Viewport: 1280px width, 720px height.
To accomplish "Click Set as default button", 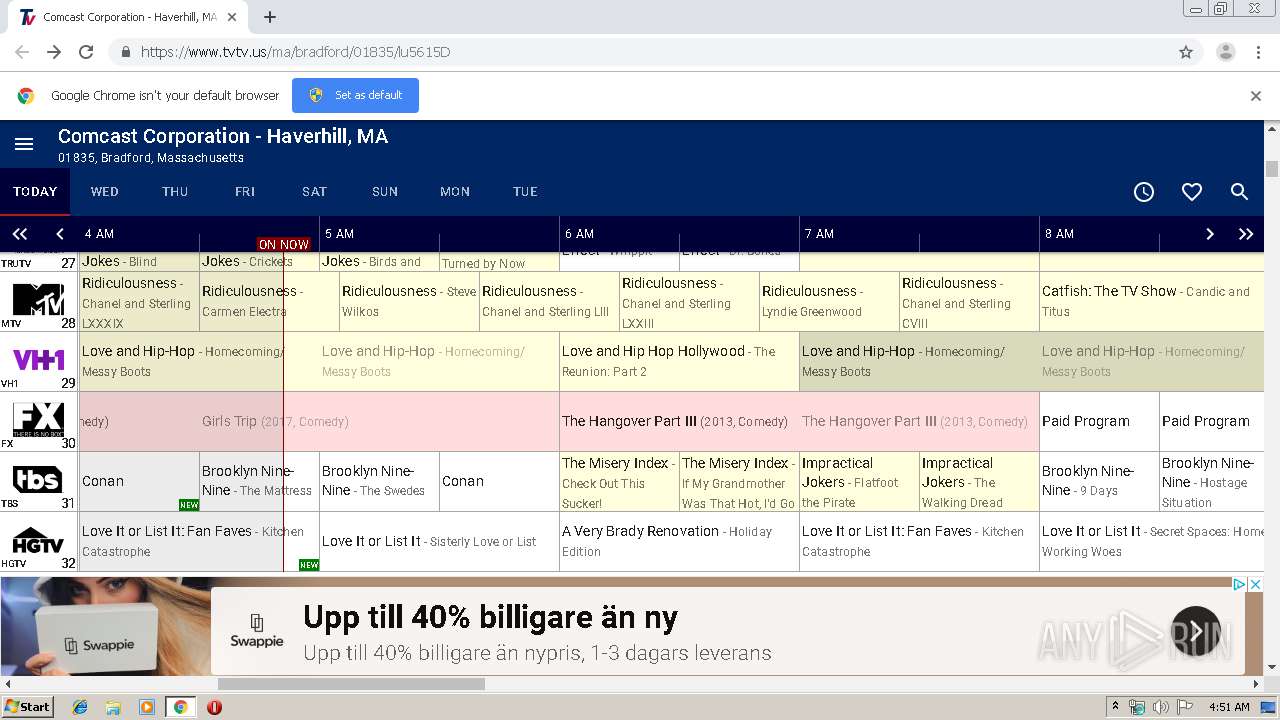I will (355, 95).
